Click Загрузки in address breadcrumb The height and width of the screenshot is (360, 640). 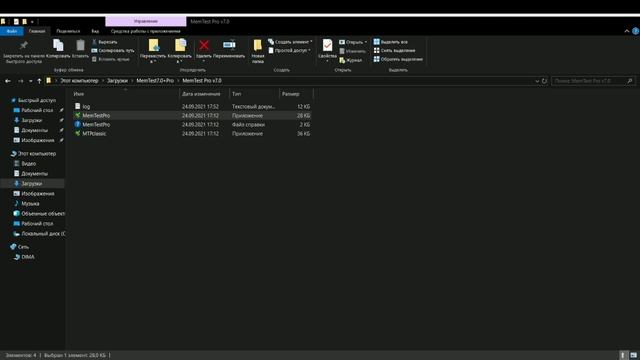(118, 81)
